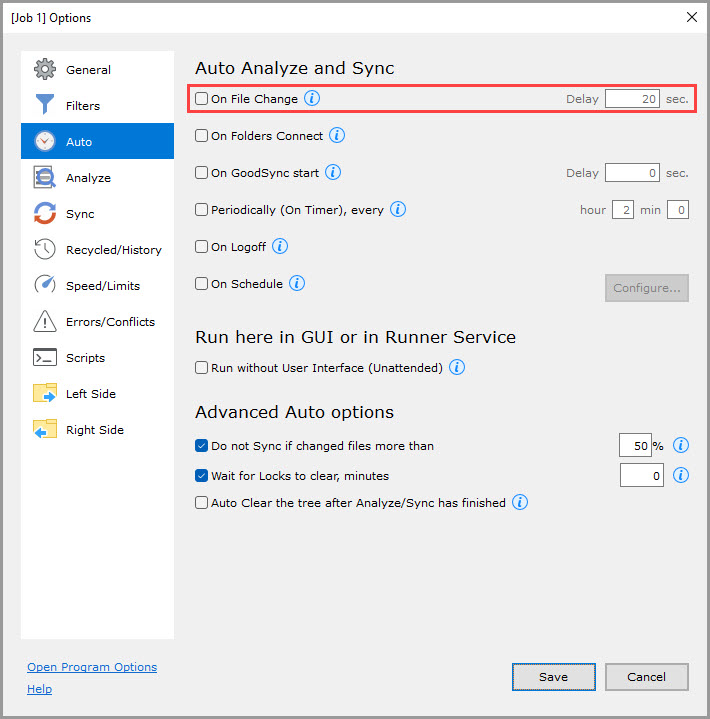710x719 pixels.
Task: Click the Speed/Limits gauge icon
Action: (45, 286)
